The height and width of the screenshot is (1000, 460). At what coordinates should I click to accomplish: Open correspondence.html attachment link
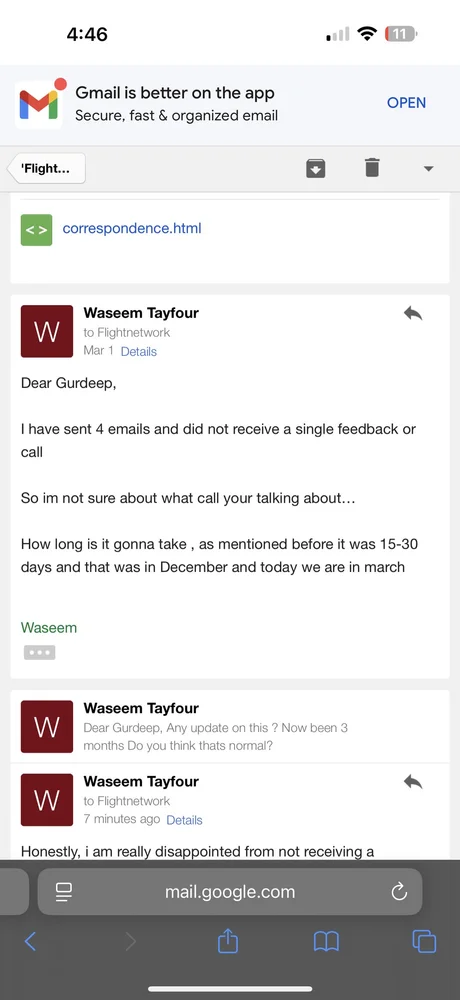(x=132, y=228)
